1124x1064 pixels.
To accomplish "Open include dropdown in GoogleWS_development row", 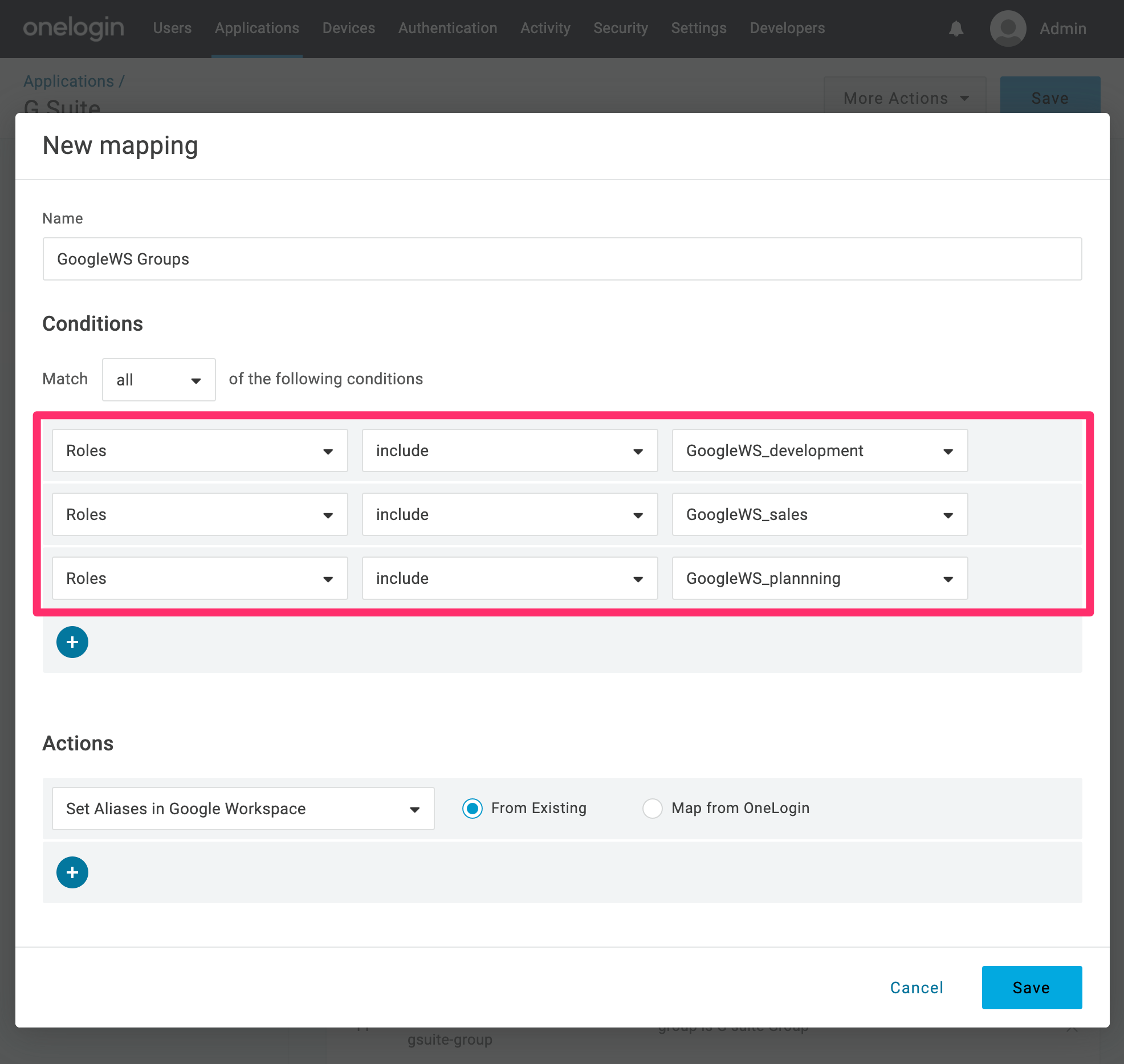I will tap(510, 450).
